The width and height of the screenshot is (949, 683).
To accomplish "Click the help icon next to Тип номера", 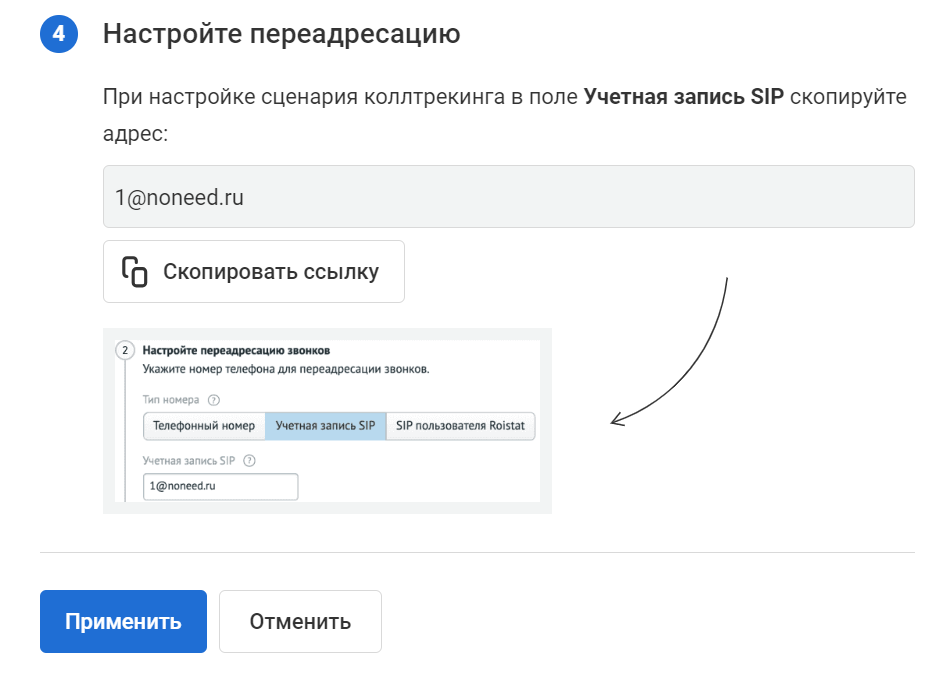I will click(x=214, y=400).
